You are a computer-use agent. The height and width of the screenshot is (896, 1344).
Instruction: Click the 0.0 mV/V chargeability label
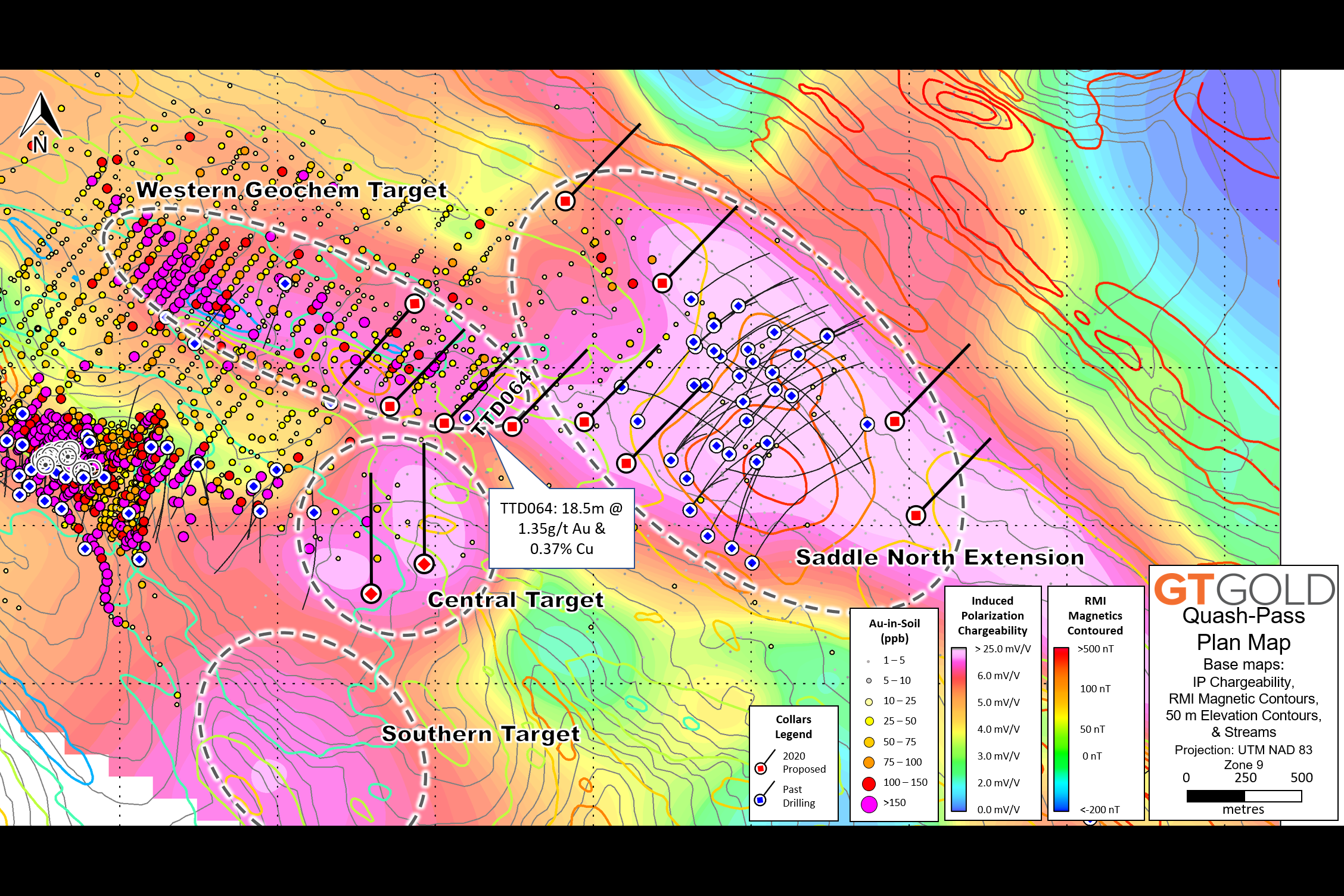click(x=998, y=810)
